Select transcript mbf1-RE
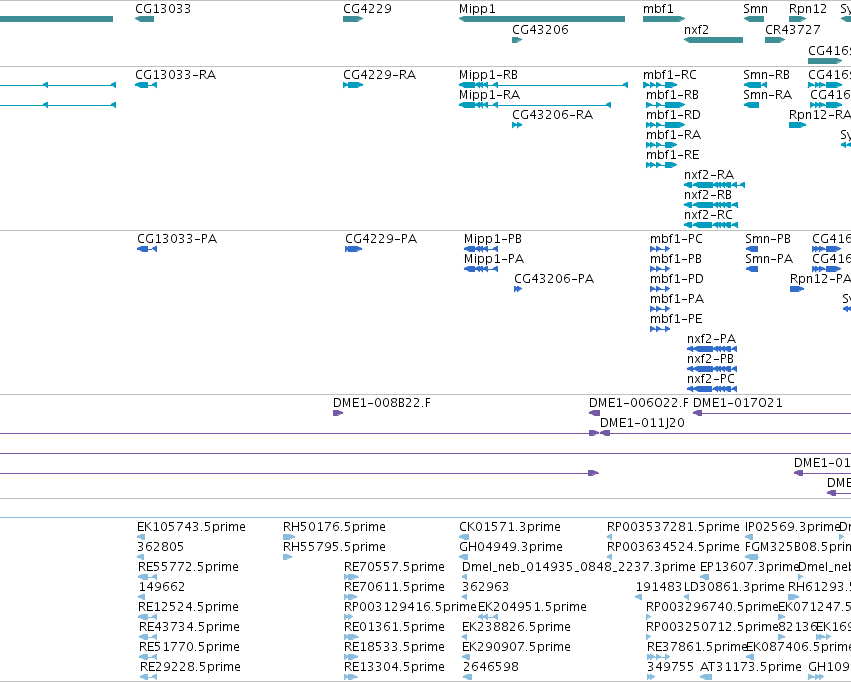Viewport: 851px width, 682px height. [662, 165]
